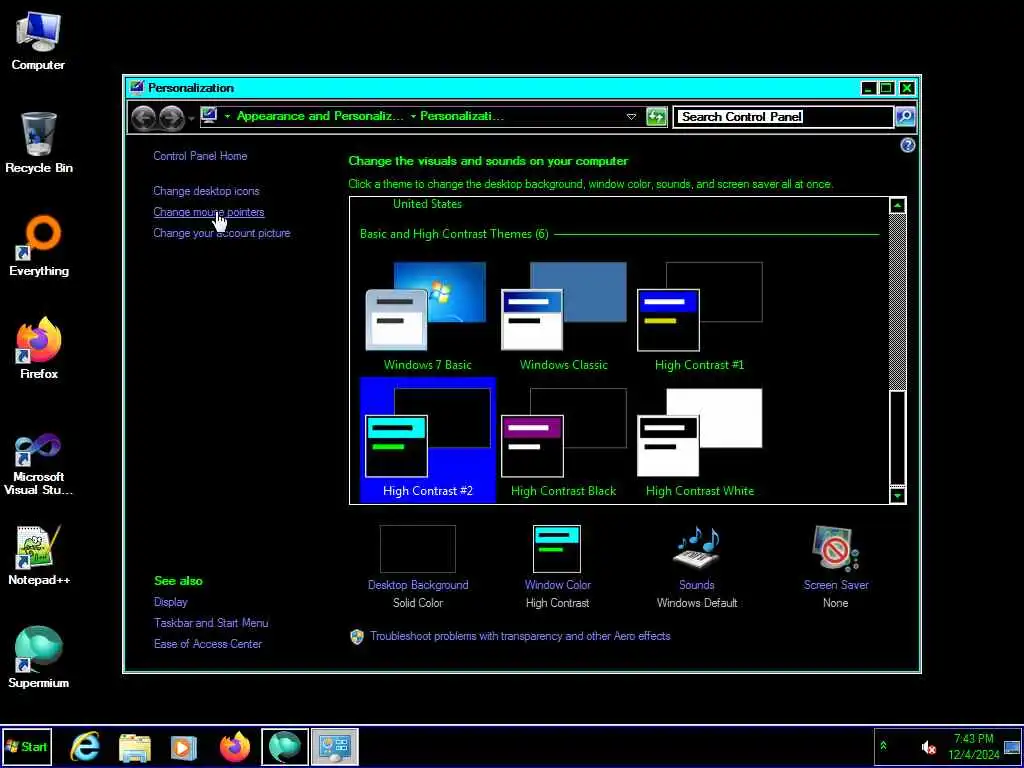Image resolution: width=1024 pixels, height=768 pixels.
Task: Open address bar previous locations dropdown
Action: (632, 116)
